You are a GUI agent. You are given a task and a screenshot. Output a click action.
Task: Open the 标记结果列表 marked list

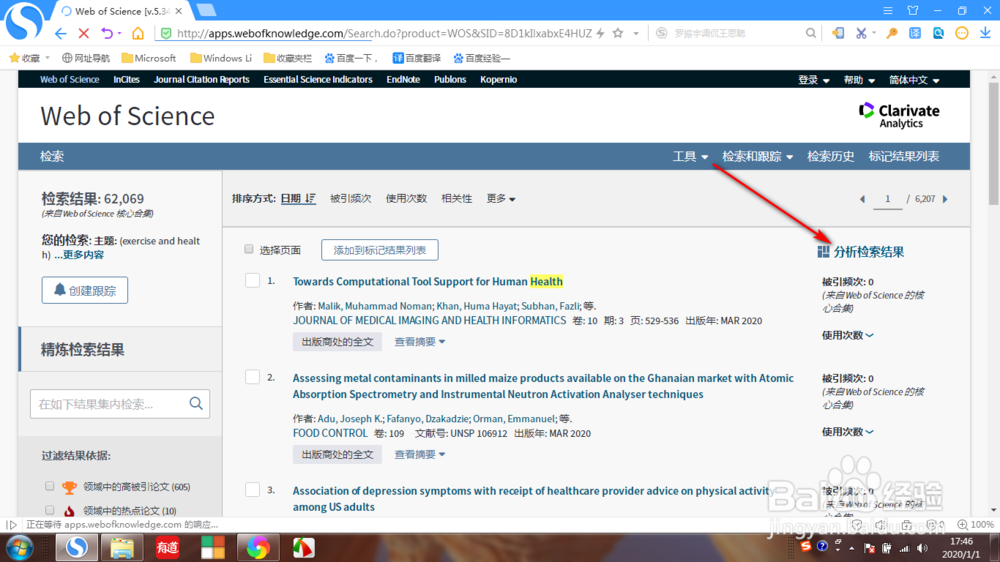[904, 156]
